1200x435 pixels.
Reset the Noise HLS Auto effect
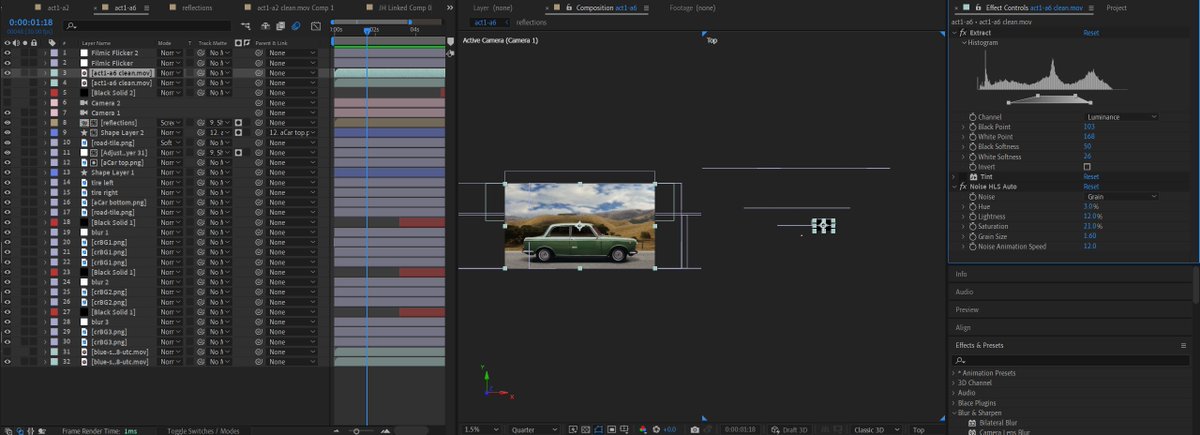coord(1091,186)
